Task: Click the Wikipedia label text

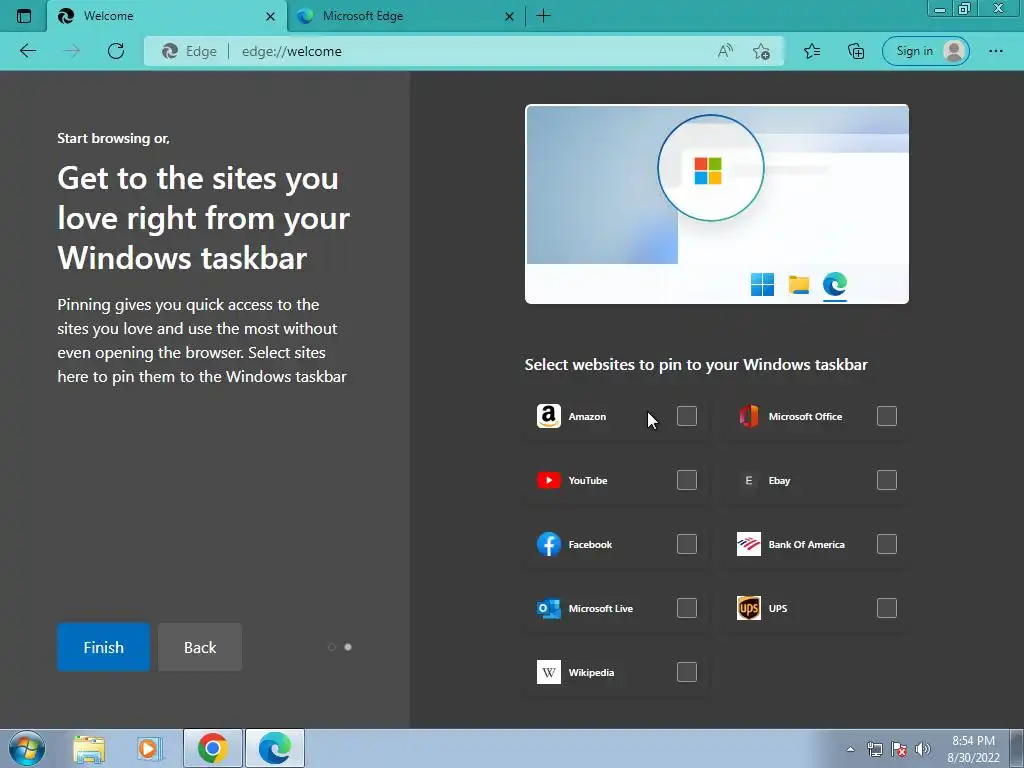Action: (x=591, y=673)
